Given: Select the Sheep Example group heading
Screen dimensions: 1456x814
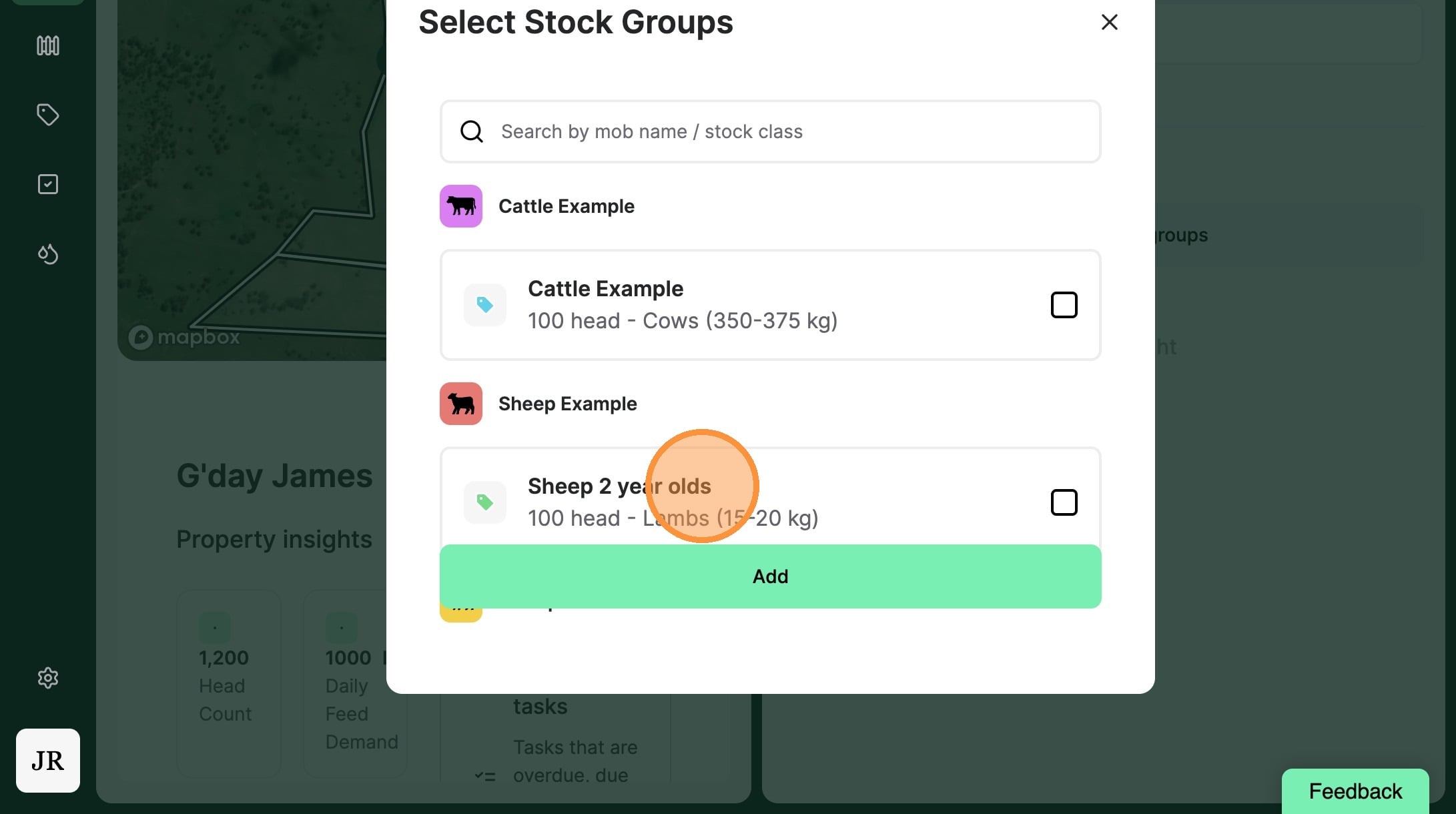Looking at the screenshot, I should (x=567, y=404).
